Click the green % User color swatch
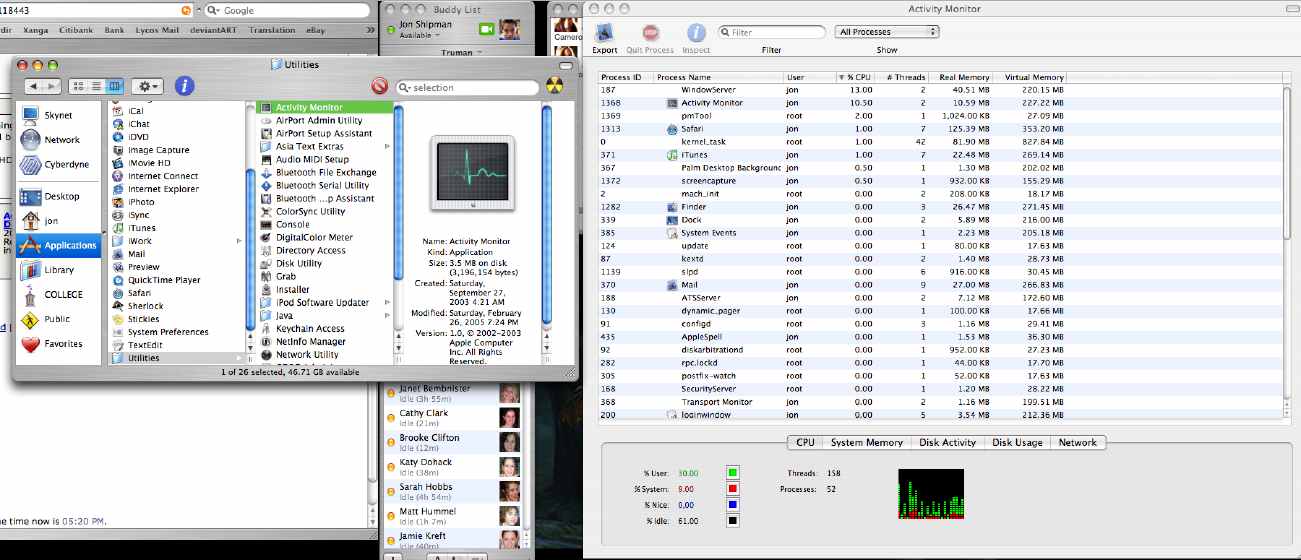 [733, 472]
